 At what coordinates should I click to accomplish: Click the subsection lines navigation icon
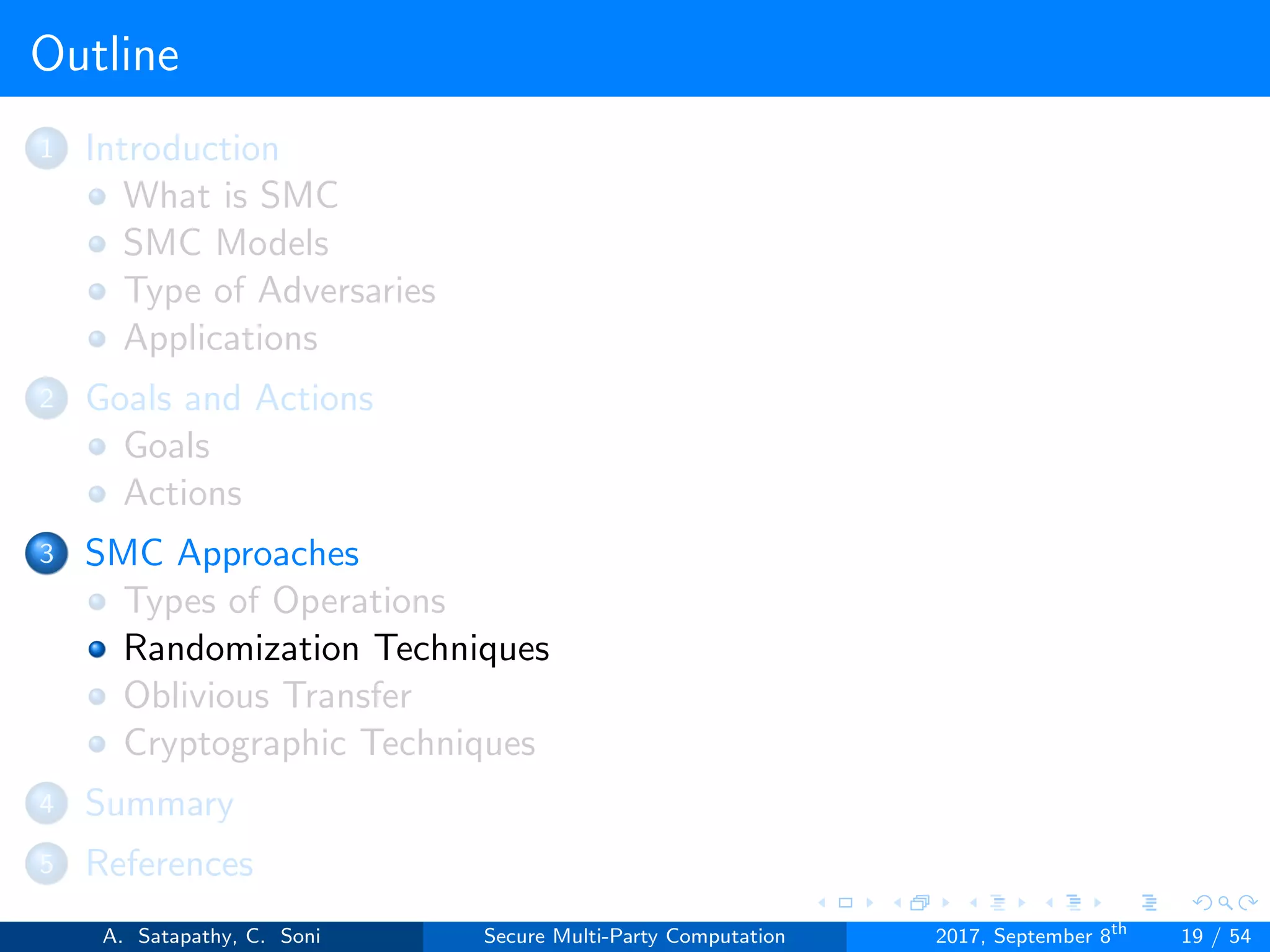point(998,903)
